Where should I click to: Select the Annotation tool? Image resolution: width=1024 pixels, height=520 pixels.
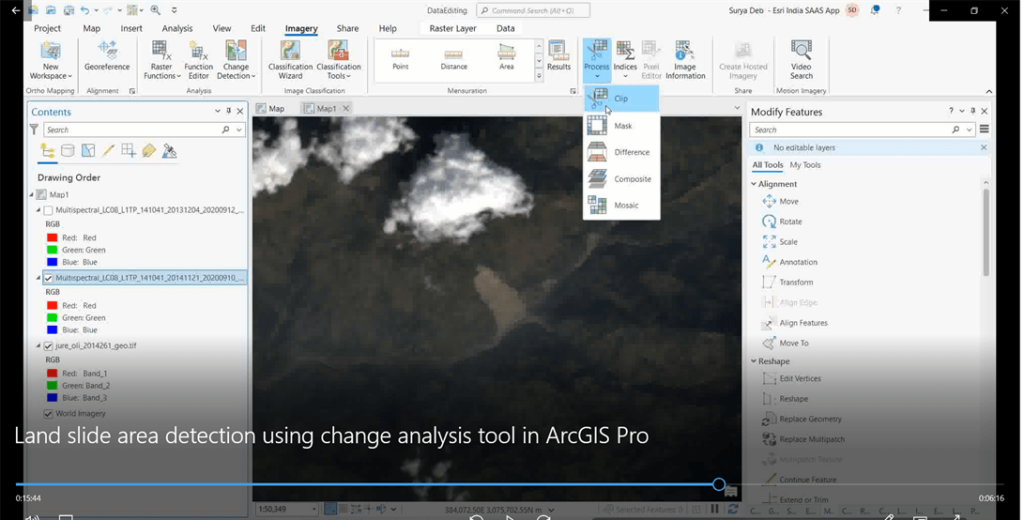coord(790,262)
